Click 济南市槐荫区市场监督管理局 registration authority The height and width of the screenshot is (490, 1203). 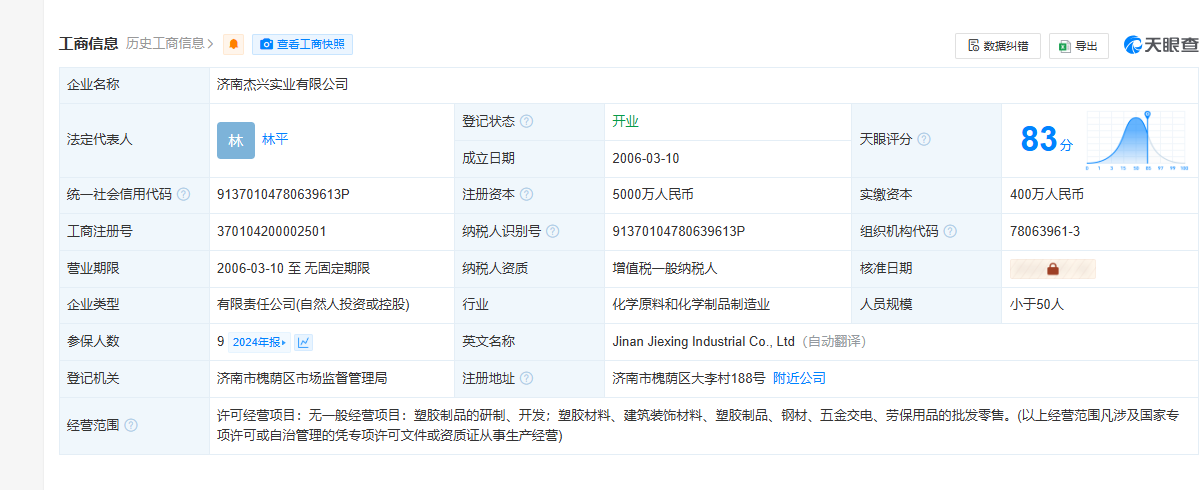[x=302, y=378]
